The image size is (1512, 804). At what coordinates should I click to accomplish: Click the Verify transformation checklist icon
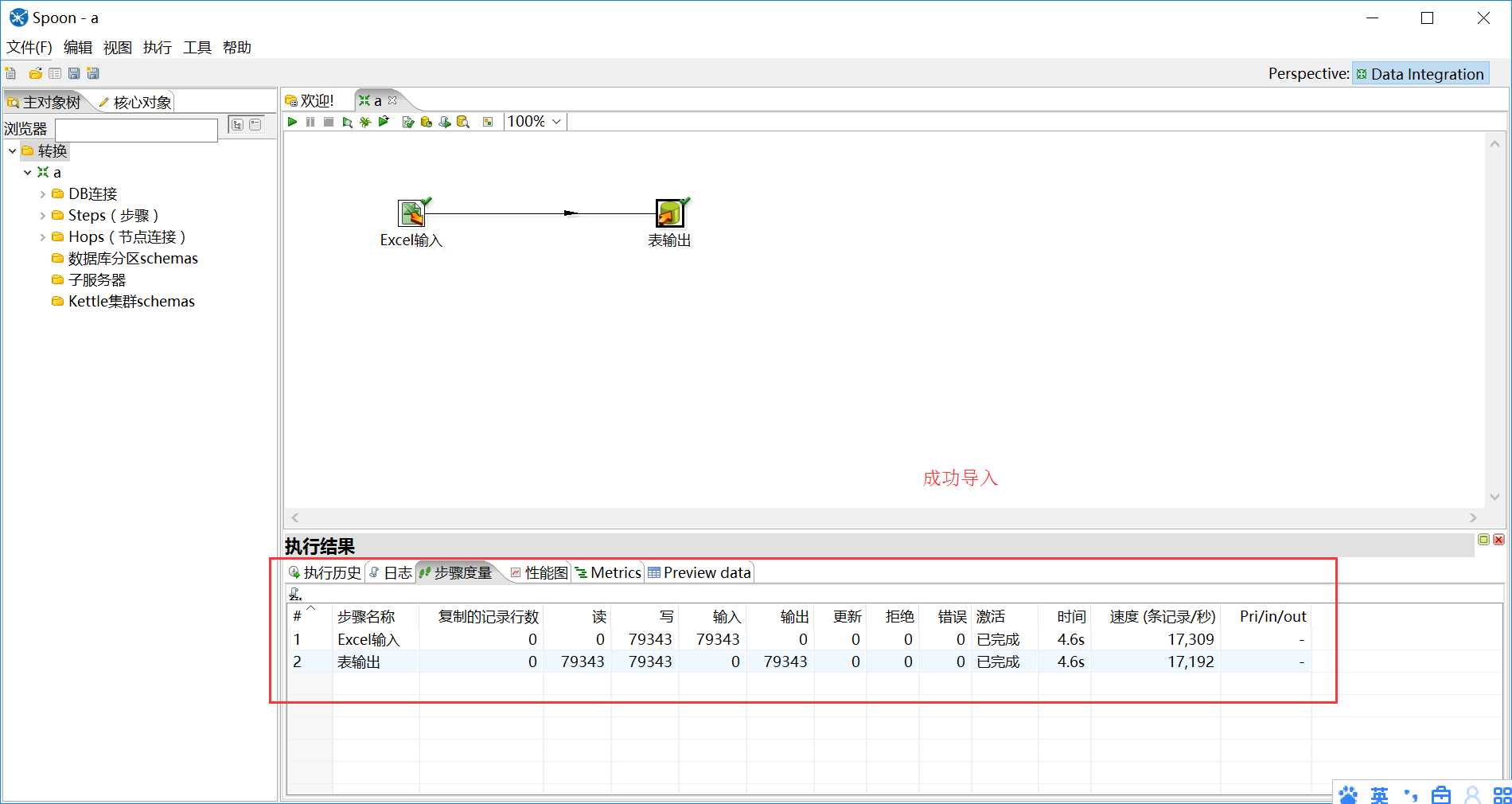coord(408,122)
